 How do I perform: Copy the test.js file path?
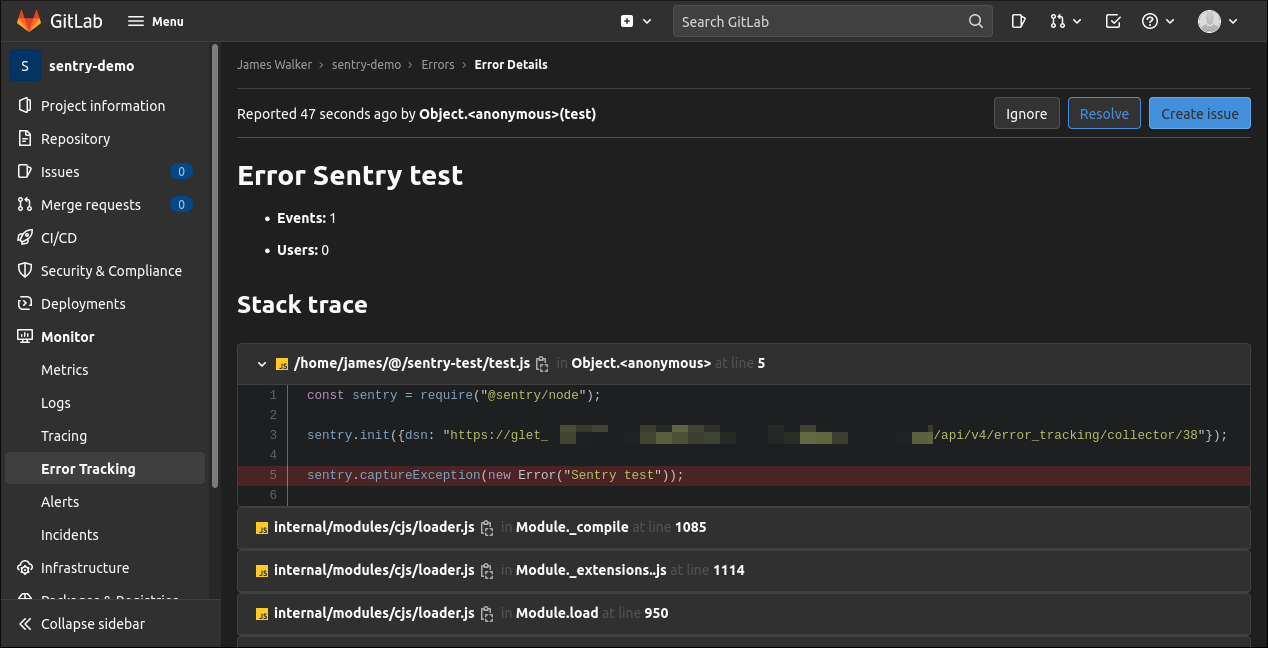(542, 364)
